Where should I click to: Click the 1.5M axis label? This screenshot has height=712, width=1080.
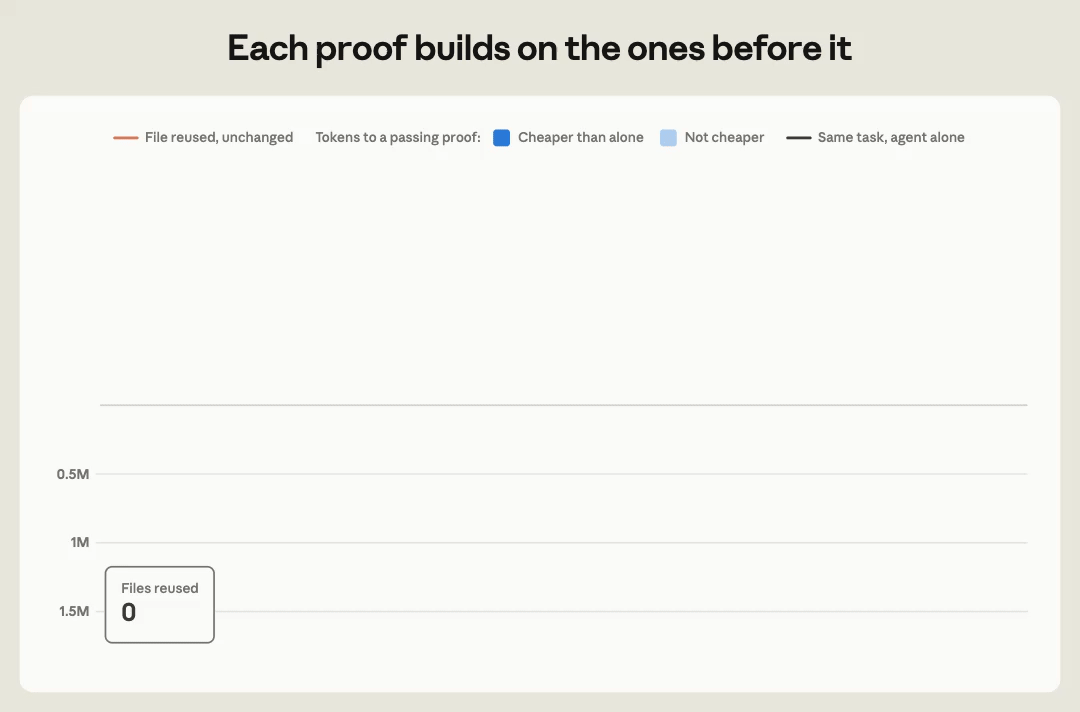tap(74, 611)
